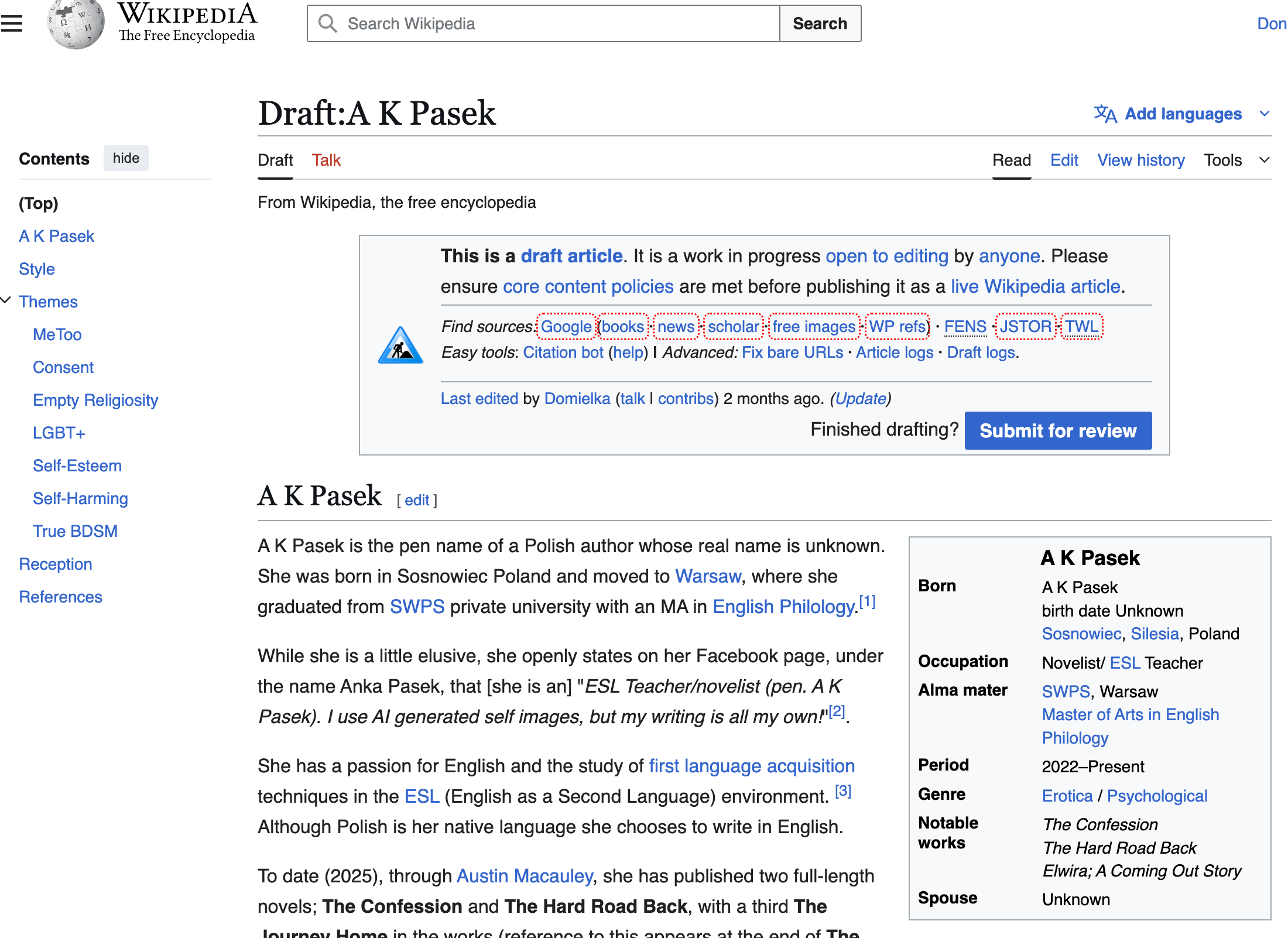
Task: Open Draft logs link
Action: (x=981, y=352)
